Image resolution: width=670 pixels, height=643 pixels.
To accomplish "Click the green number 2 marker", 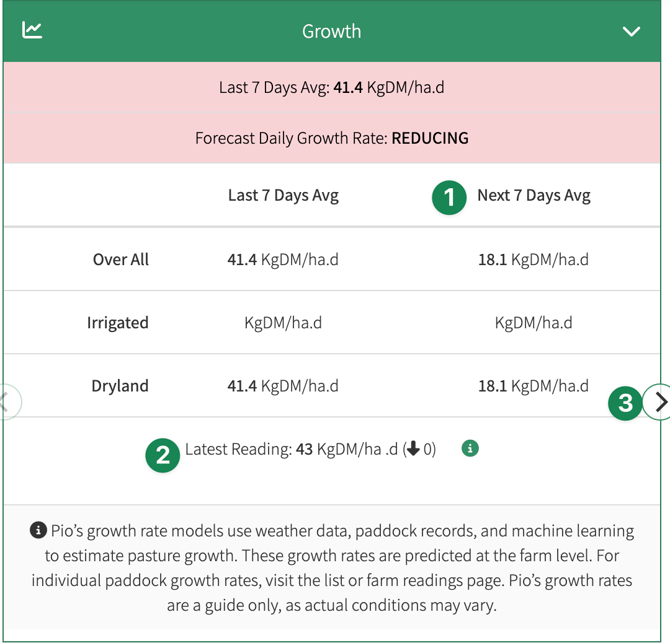I will pyautogui.click(x=162, y=455).
